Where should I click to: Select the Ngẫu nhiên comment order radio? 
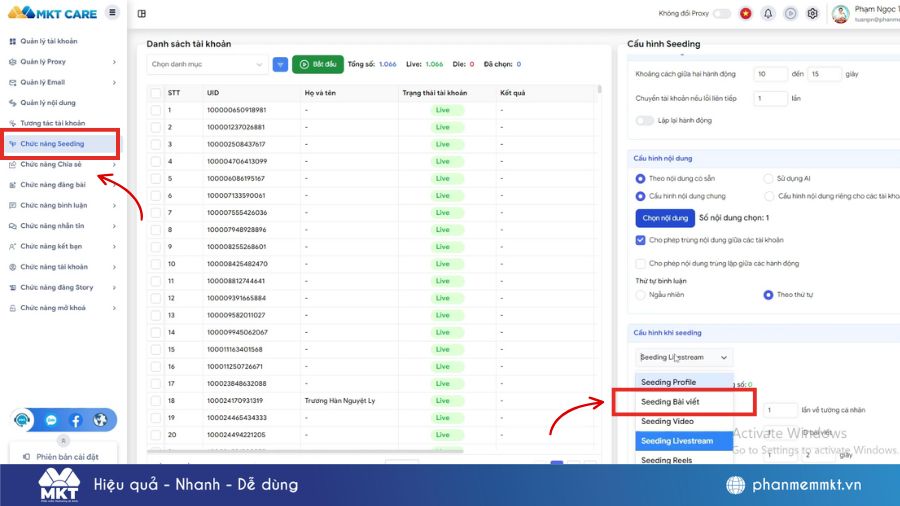coord(641,295)
